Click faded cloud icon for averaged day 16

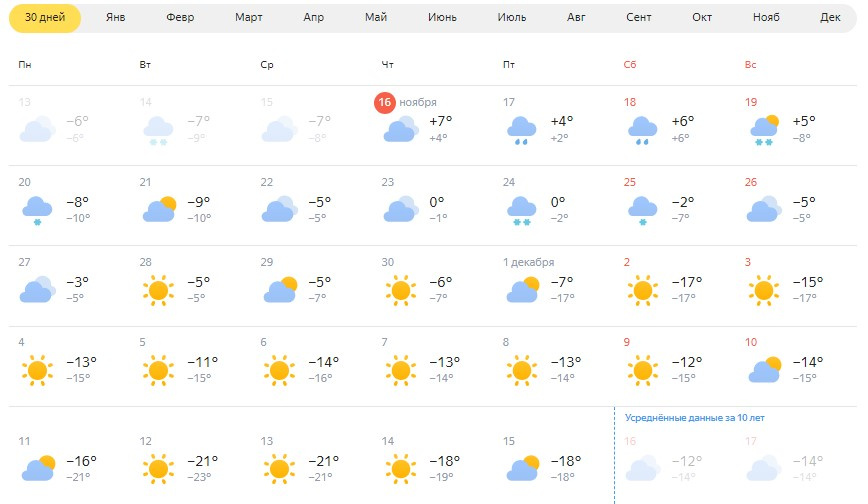tap(643, 469)
